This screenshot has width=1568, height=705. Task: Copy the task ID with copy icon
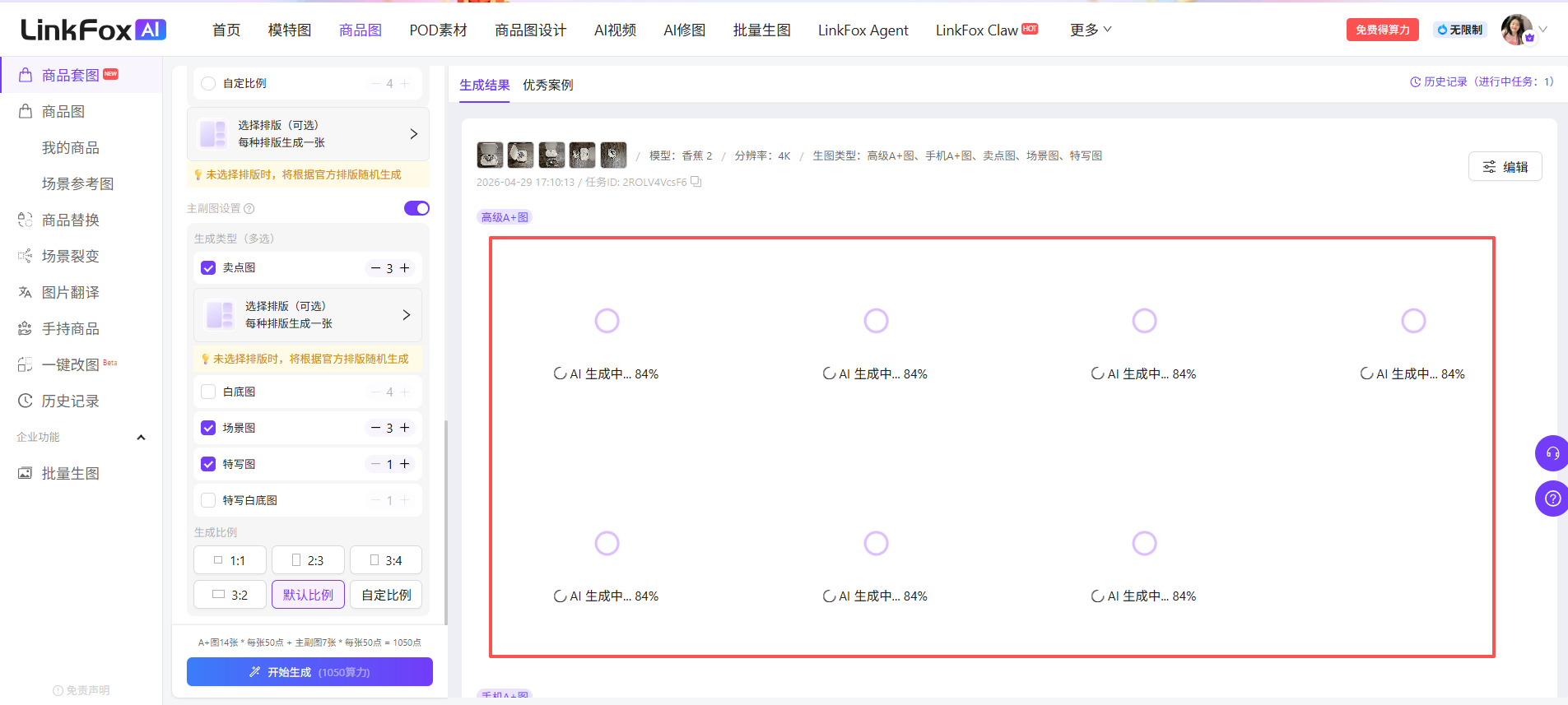[696, 182]
